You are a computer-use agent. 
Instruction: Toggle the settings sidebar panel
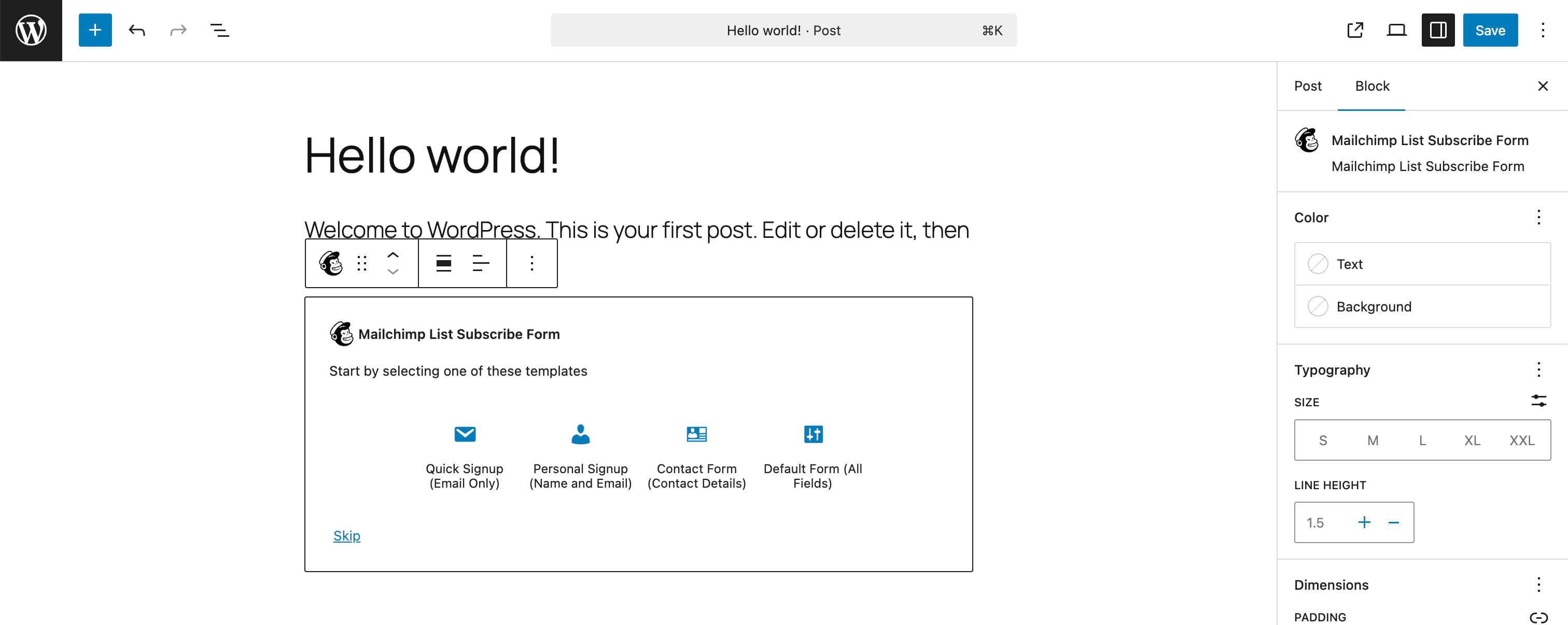click(1438, 31)
